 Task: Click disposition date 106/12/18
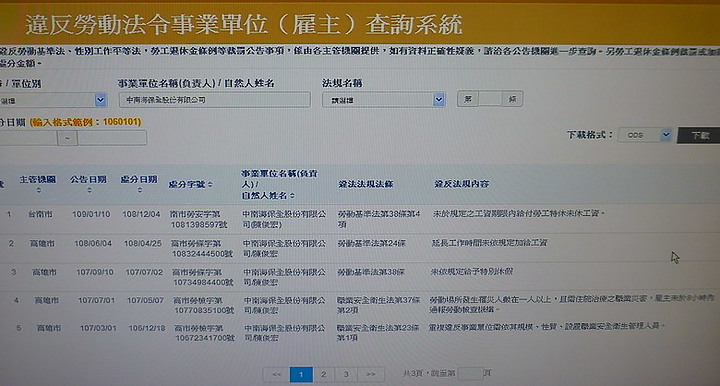[x=146, y=328]
